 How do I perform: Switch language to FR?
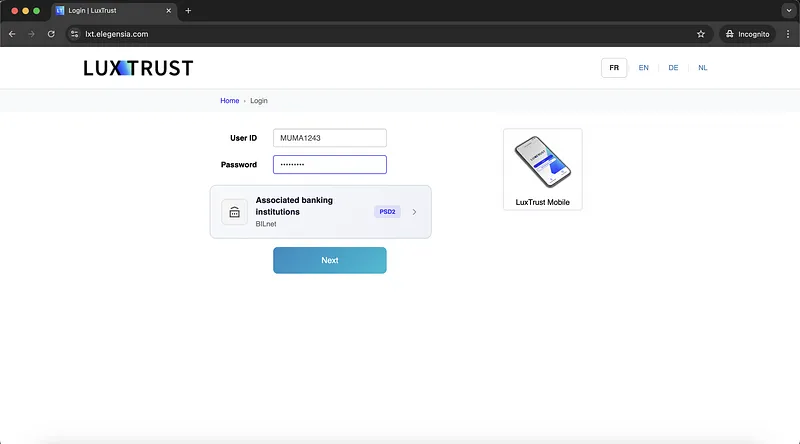tap(614, 68)
